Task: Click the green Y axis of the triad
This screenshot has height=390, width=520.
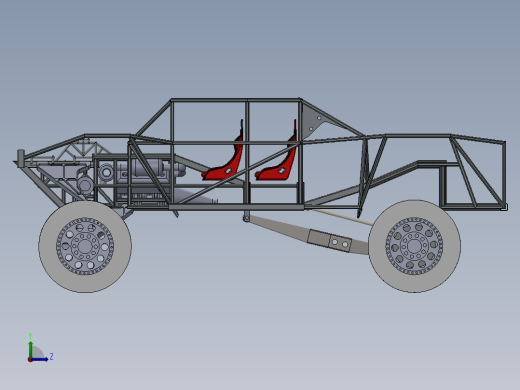Action: [31, 349]
